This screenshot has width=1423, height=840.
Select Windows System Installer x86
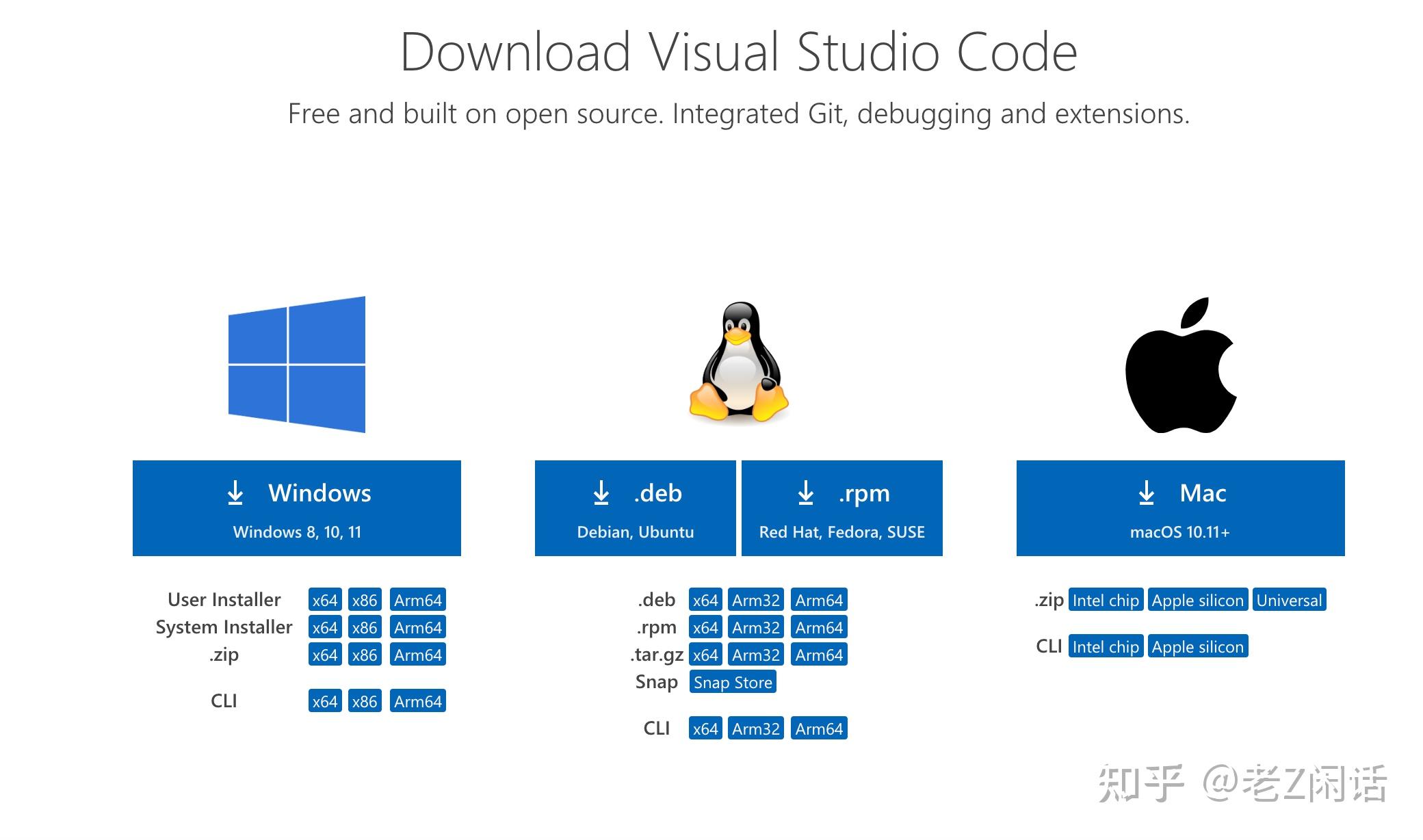365,627
